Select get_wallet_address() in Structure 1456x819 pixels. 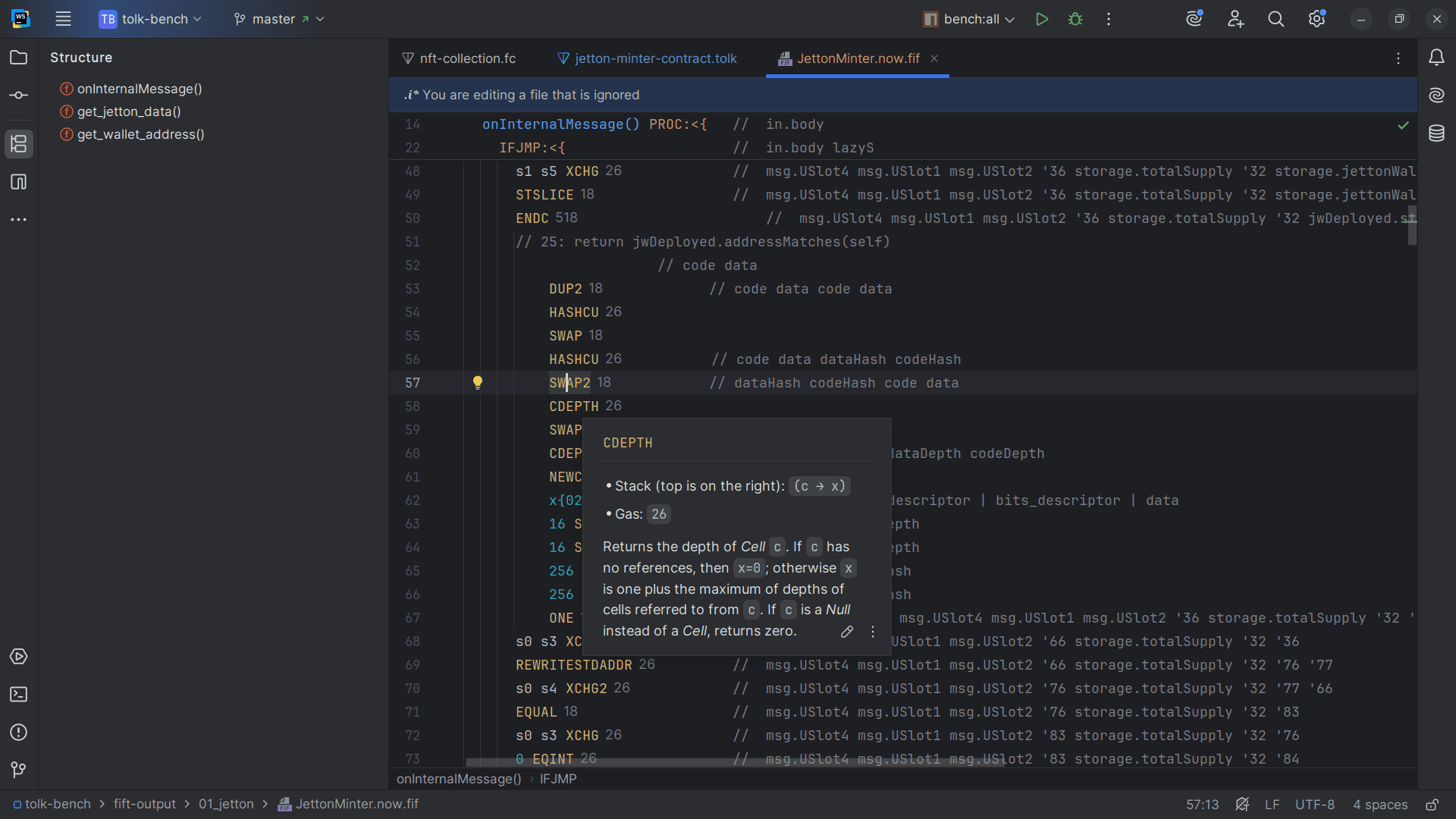140,134
